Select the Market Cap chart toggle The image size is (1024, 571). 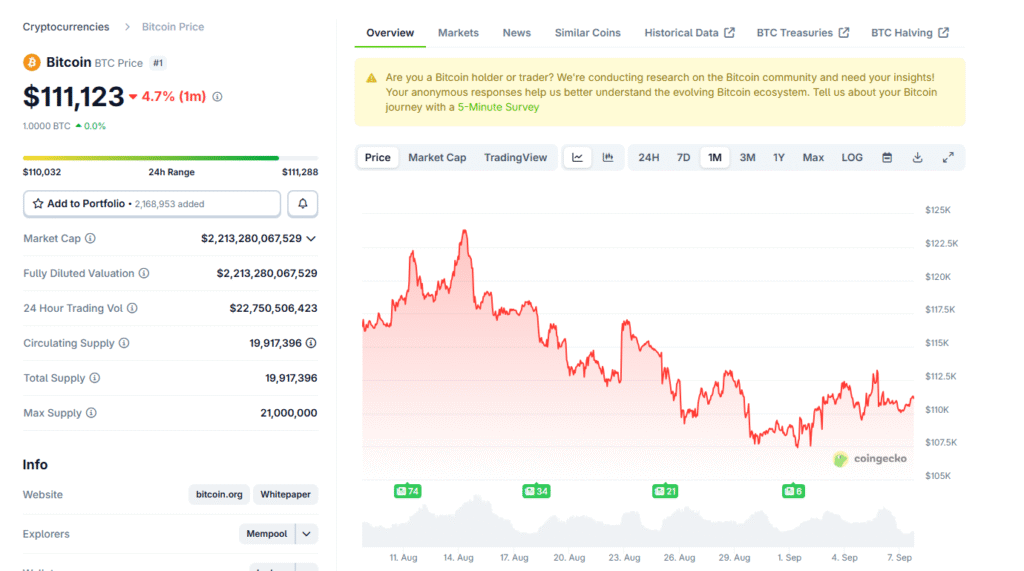click(437, 157)
